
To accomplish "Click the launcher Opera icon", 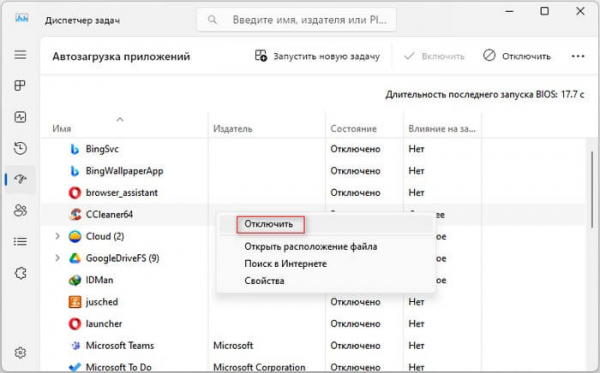I will (x=75, y=324).
